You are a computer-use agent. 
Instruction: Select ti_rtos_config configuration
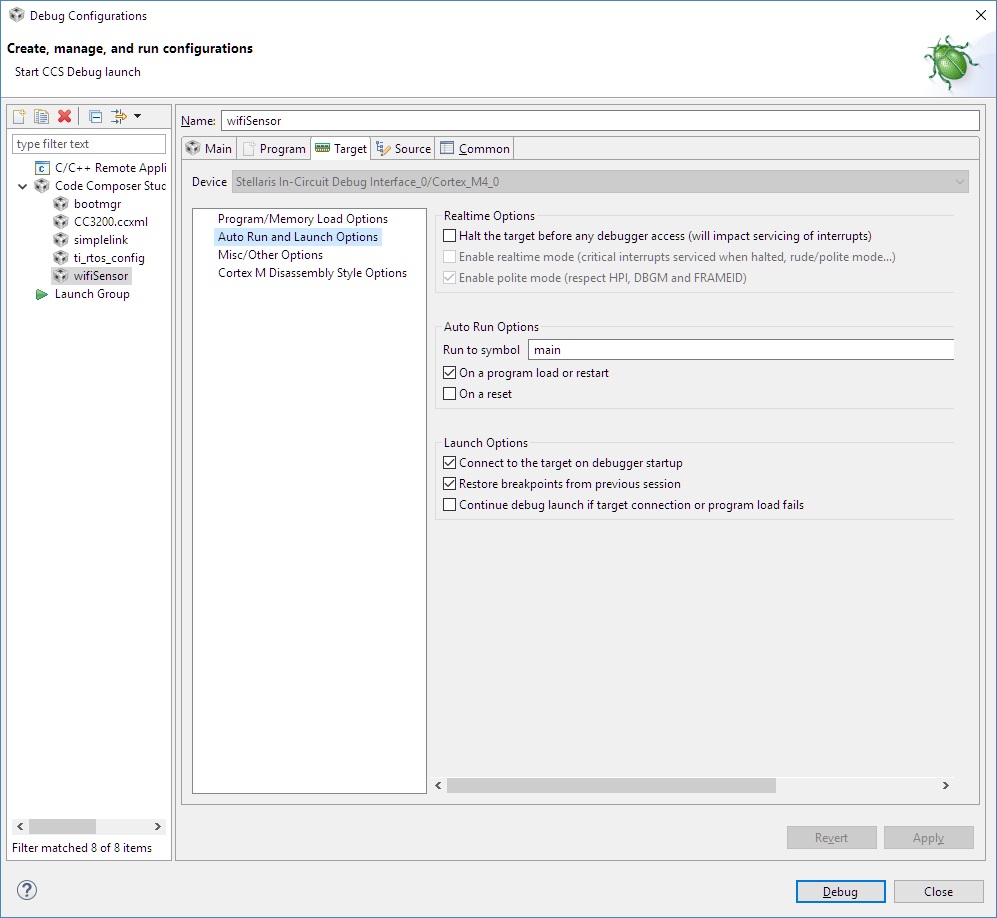109,257
